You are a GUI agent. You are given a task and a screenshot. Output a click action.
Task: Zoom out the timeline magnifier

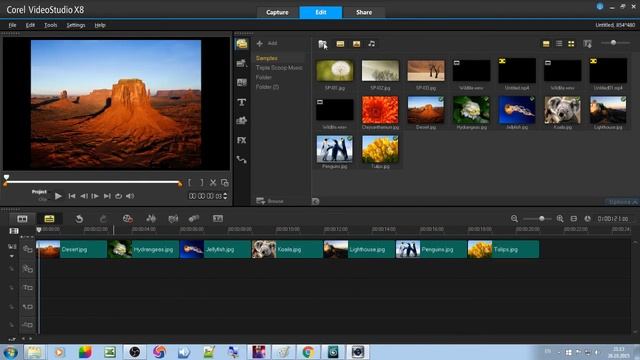coord(514,219)
